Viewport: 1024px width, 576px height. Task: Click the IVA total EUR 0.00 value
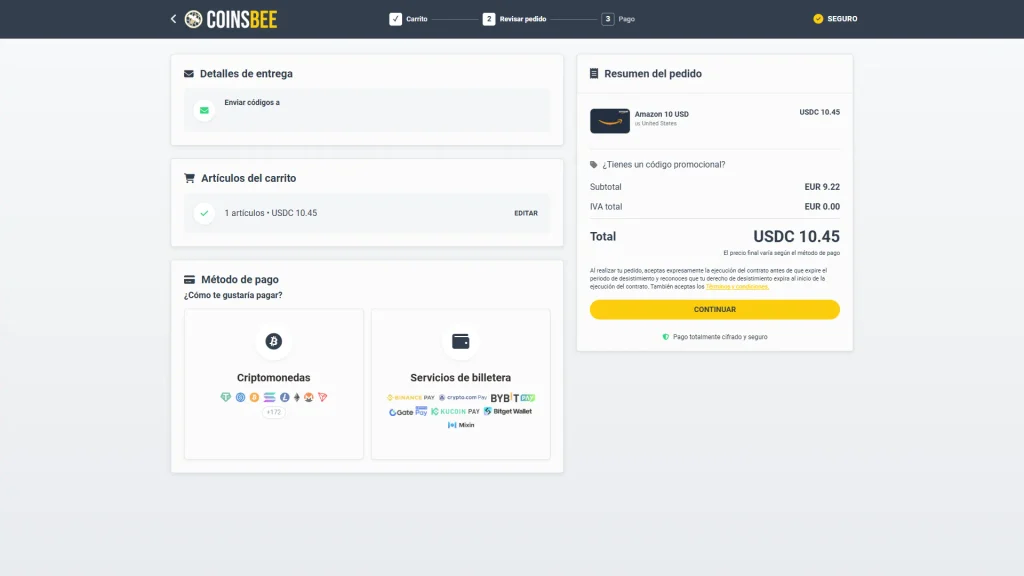click(x=822, y=206)
